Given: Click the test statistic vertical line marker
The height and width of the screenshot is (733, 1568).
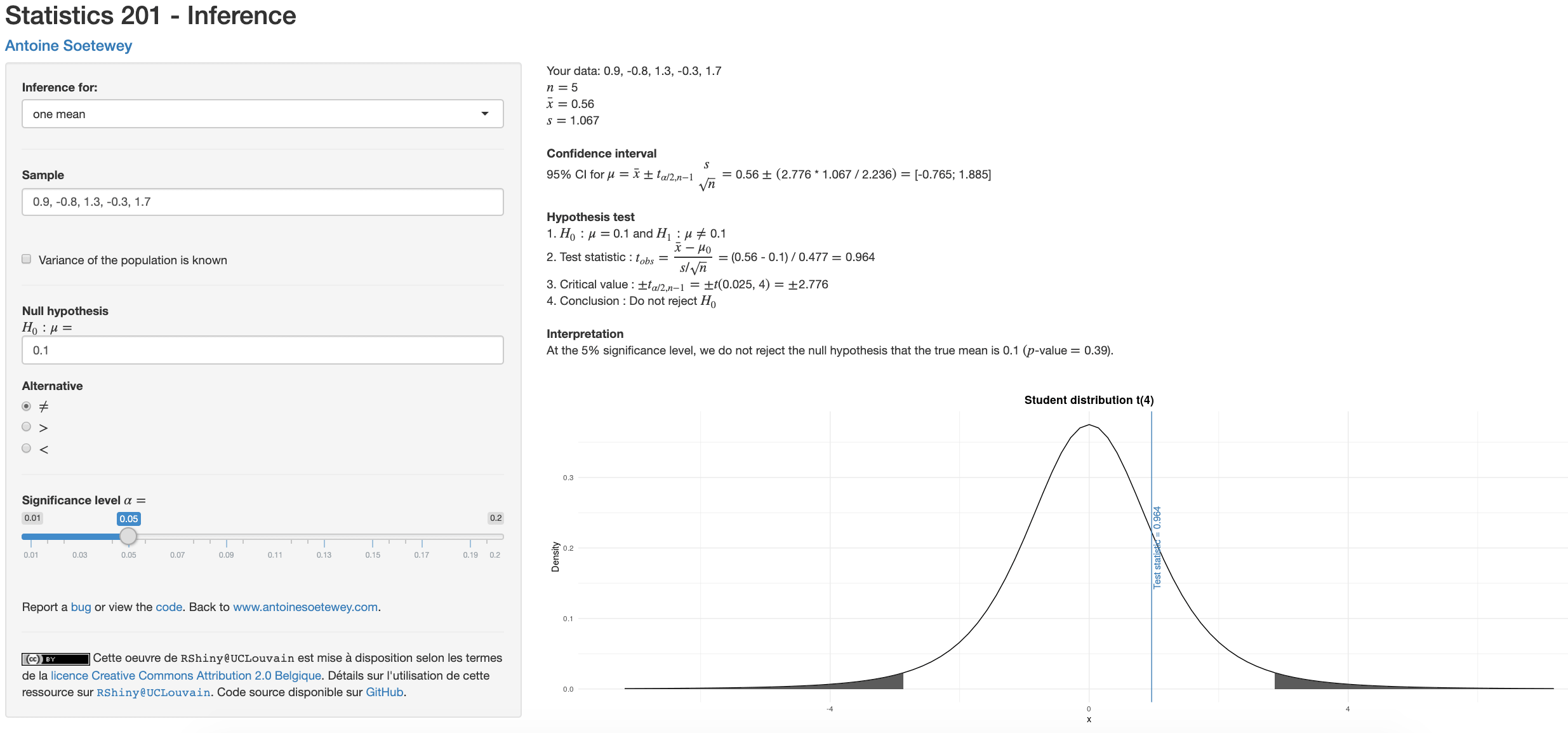Looking at the screenshot, I should (x=1163, y=550).
